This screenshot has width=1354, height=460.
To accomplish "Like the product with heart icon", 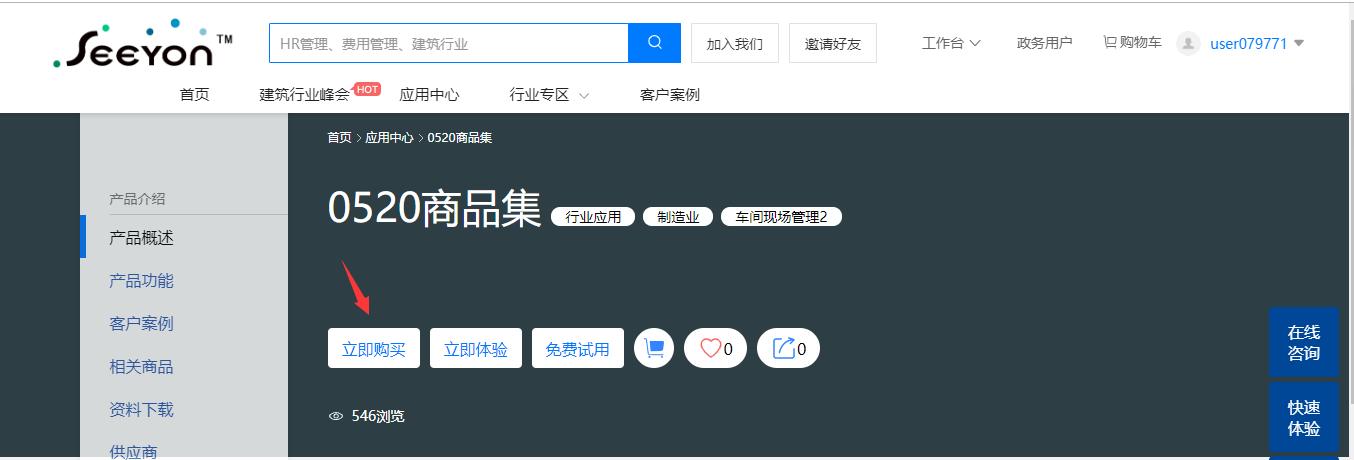I will coord(715,348).
